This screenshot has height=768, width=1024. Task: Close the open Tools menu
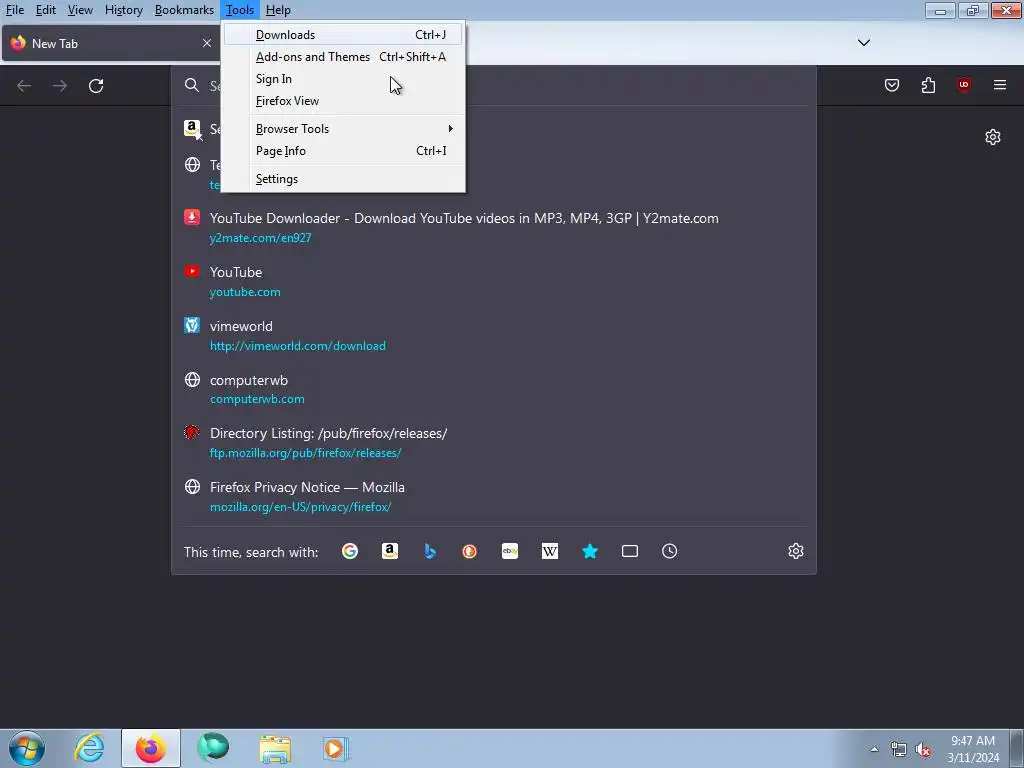pos(240,10)
